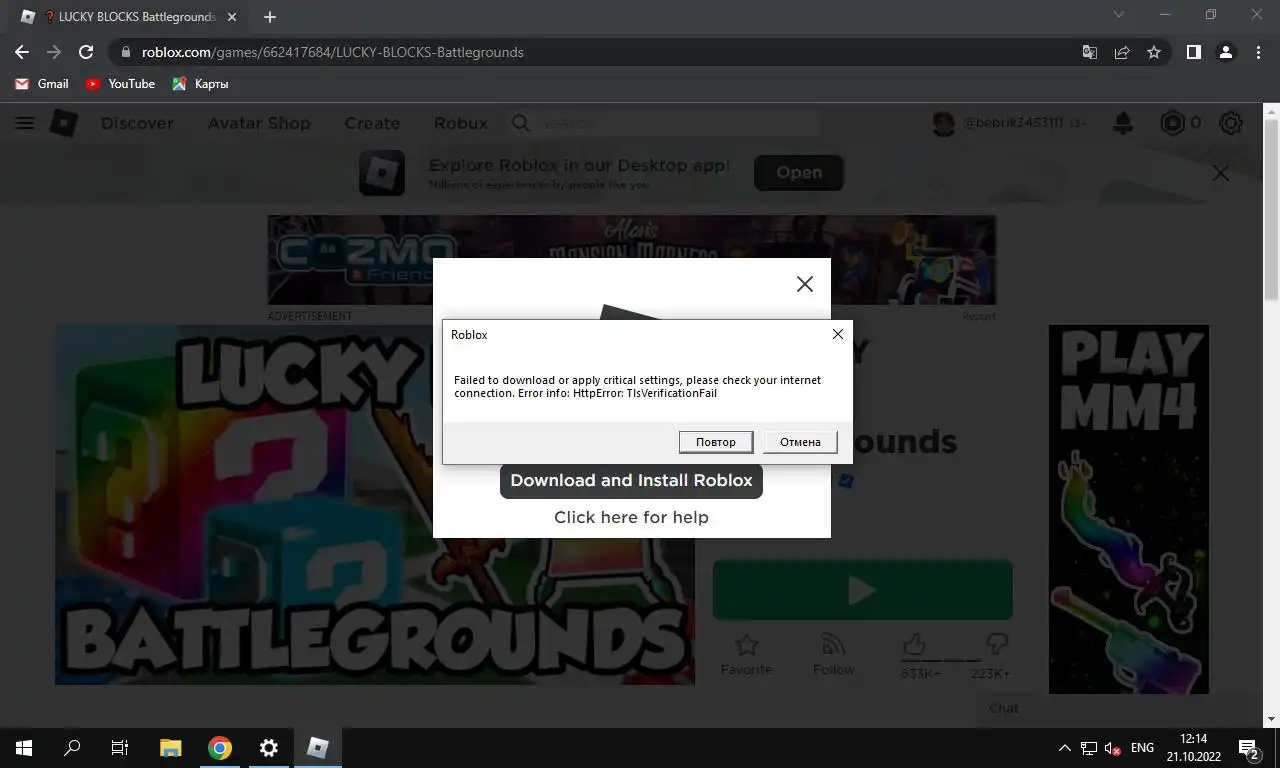Open Roblox settings gear
The image size is (1280, 768).
point(1231,123)
